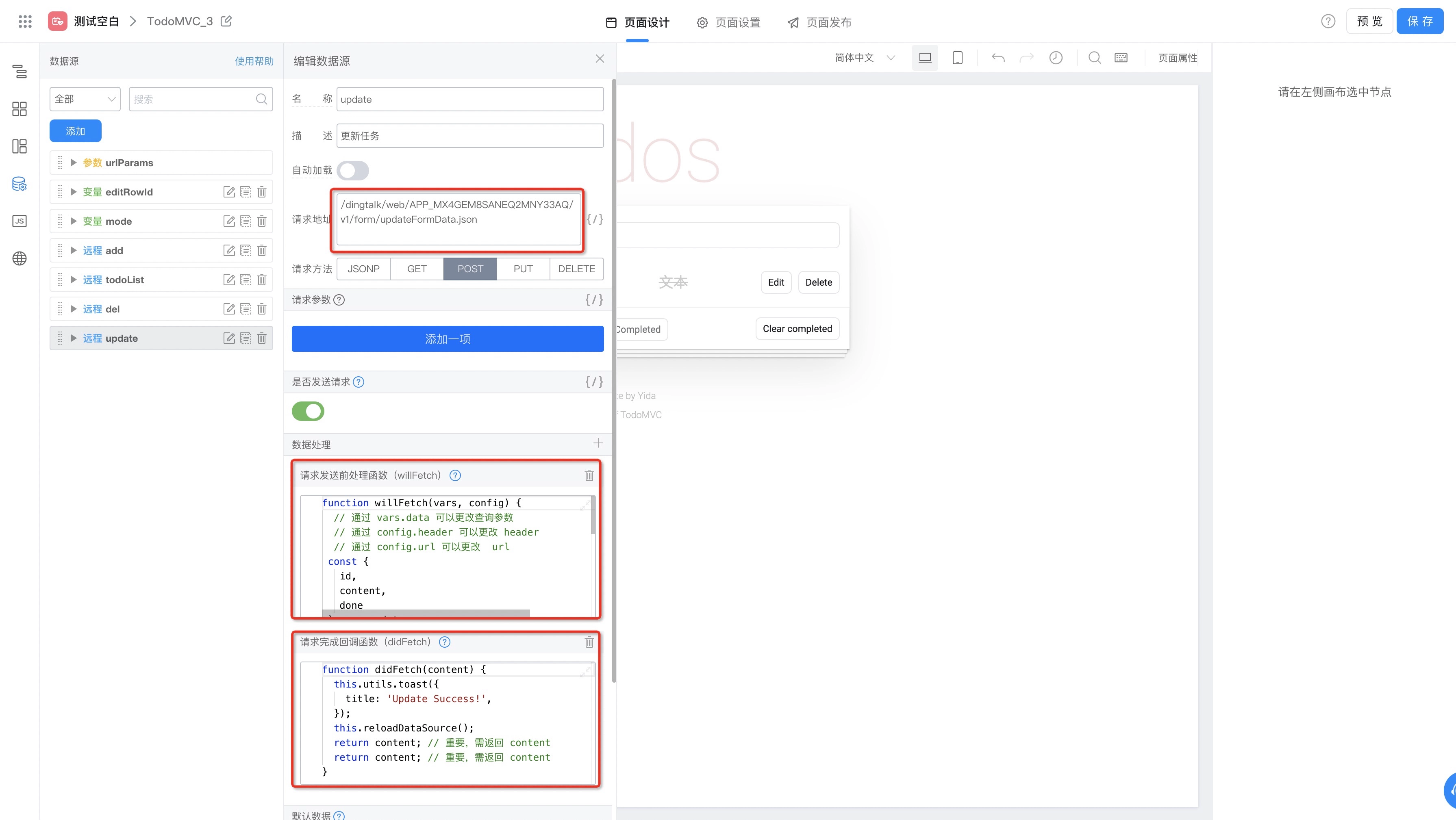Click the edit pencil icon for add datasource

click(x=229, y=250)
